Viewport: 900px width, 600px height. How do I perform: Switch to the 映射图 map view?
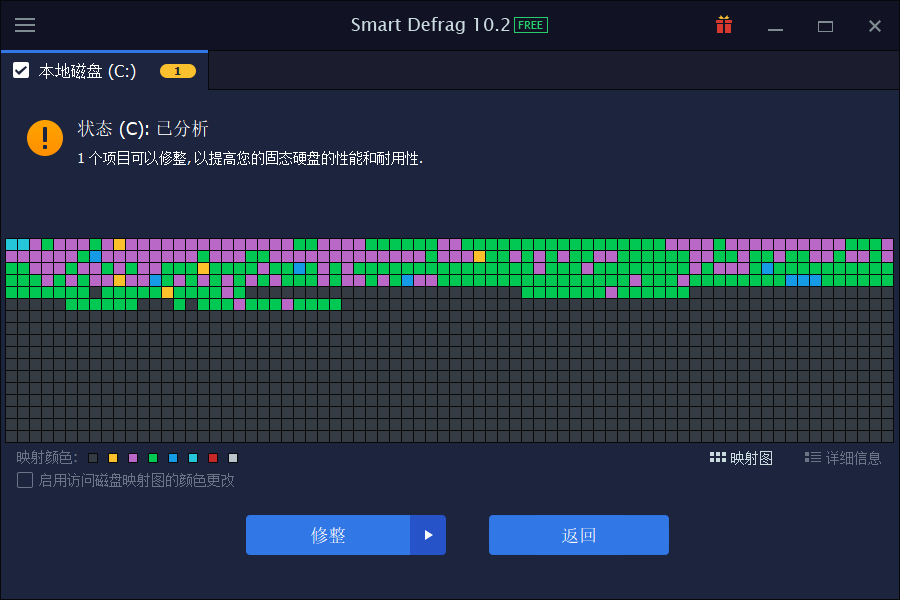click(x=741, y=457)
